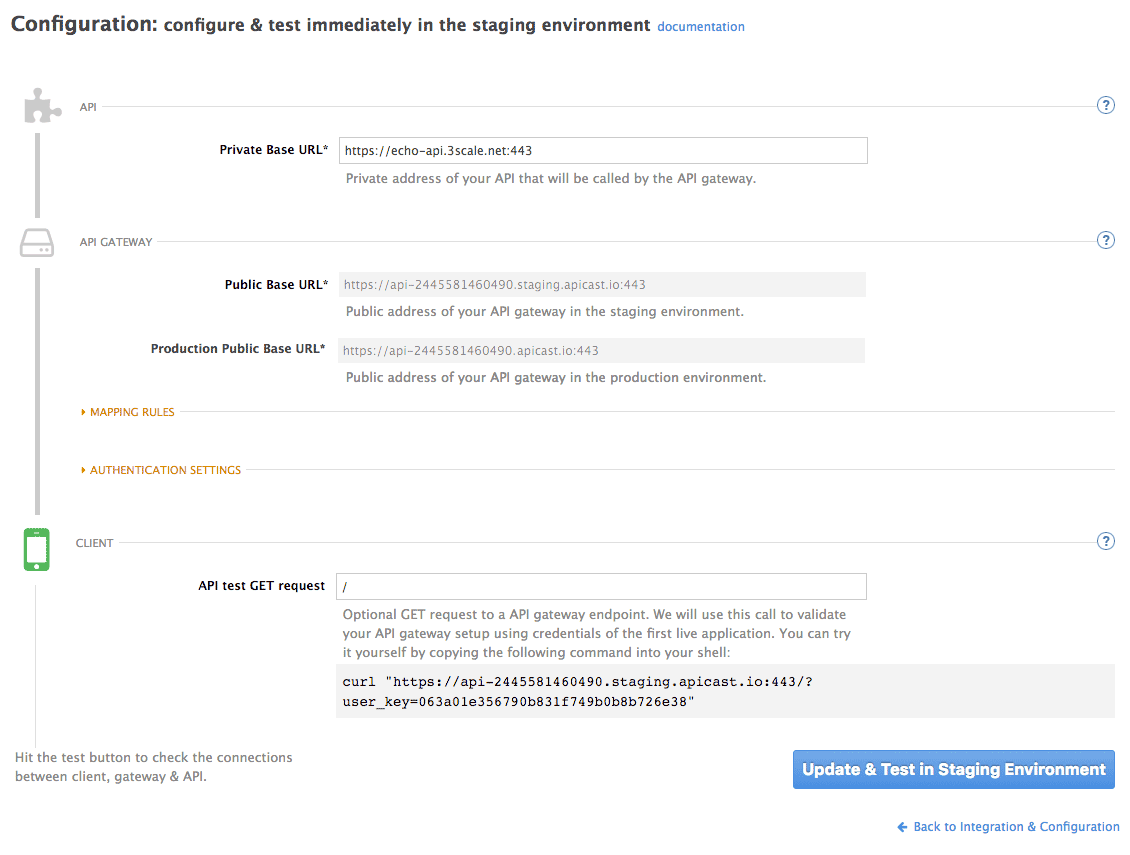This screenshot has width=1130, height=855.
Task: Click the puzzle piece API icon
Action: (x=37, y=106)
